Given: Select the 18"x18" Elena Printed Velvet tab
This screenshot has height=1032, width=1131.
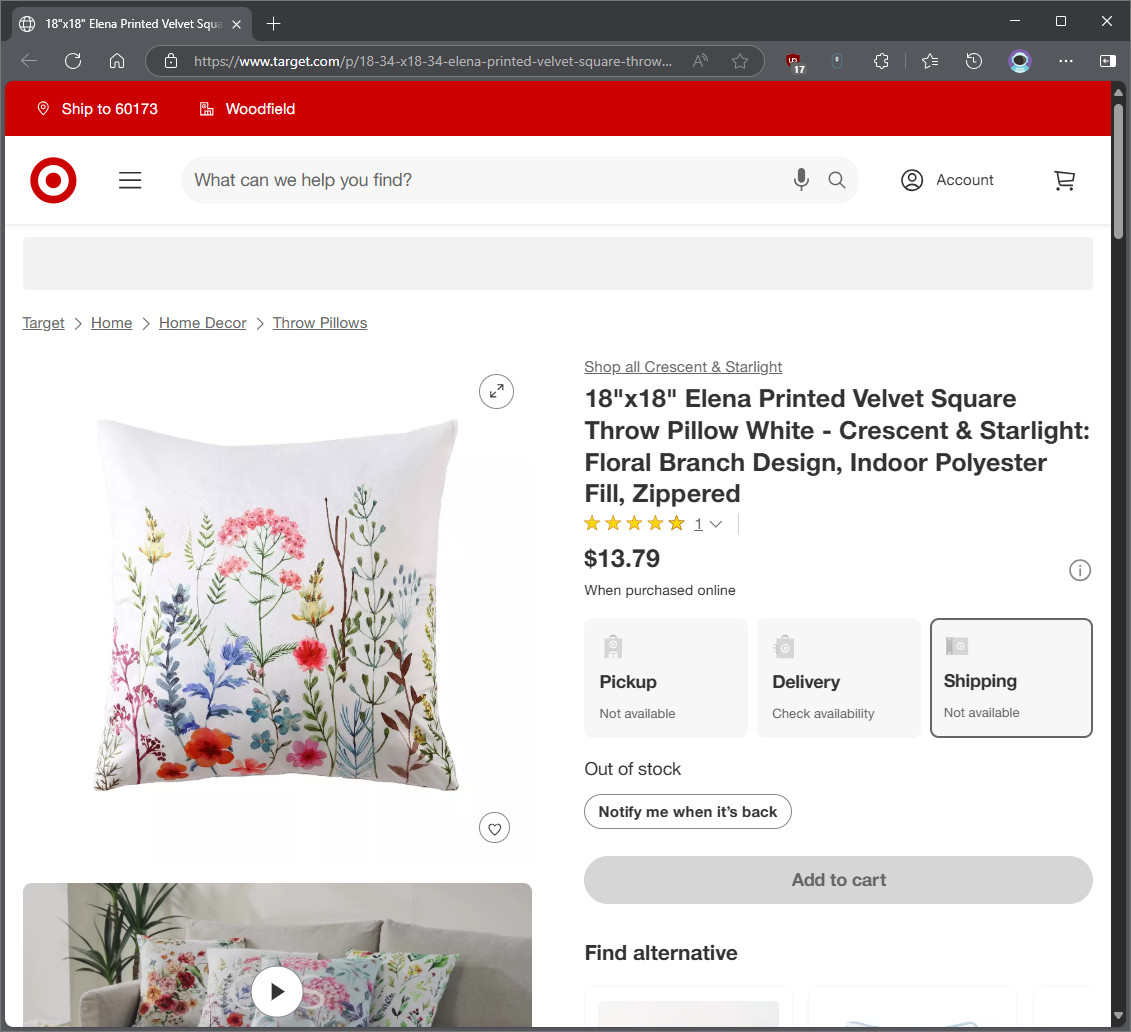Looking at the screenshot, I should pos(133,24).
